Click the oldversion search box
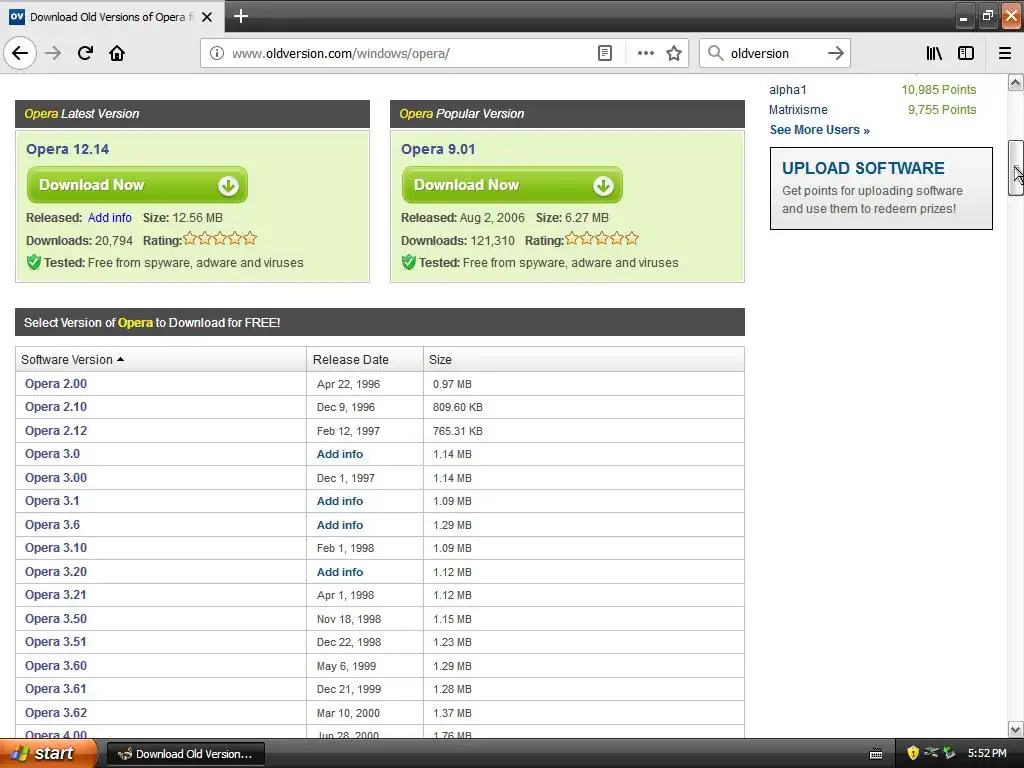The width and height of the screenshot is (1024, 768). pos(775,53)
